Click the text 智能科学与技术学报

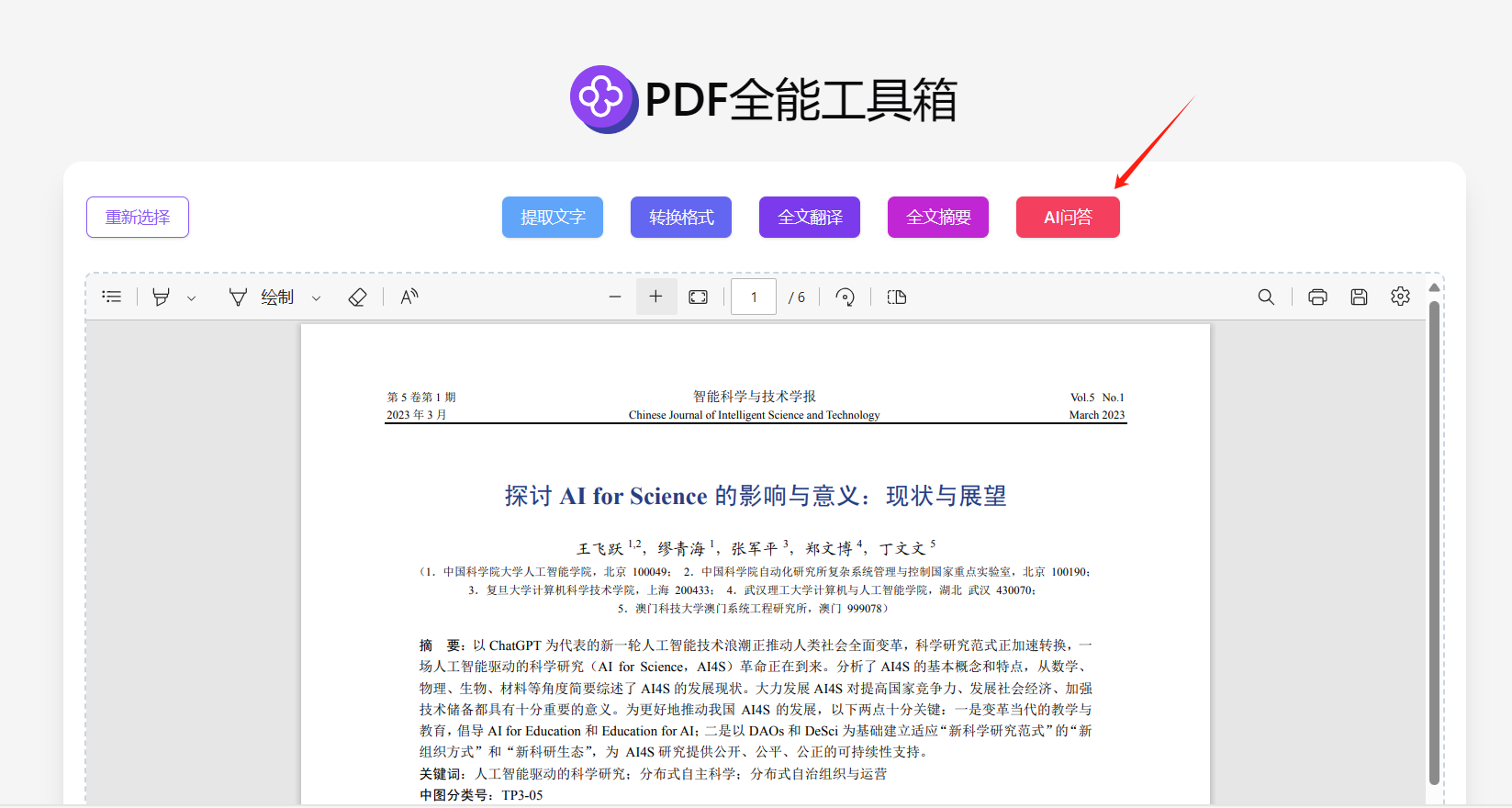coord(755,397)
